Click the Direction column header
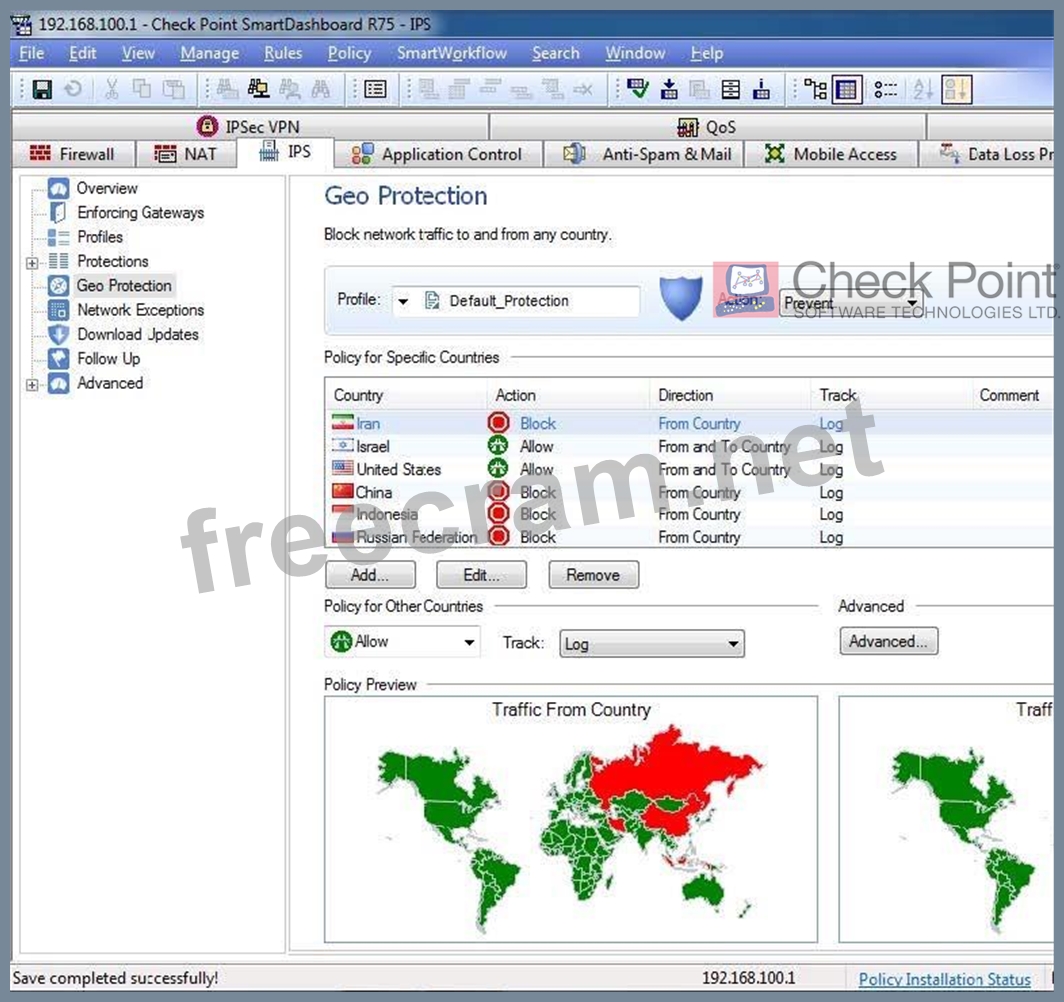The height and width of the screenshot is (1002, 1064). coord(685,395)
